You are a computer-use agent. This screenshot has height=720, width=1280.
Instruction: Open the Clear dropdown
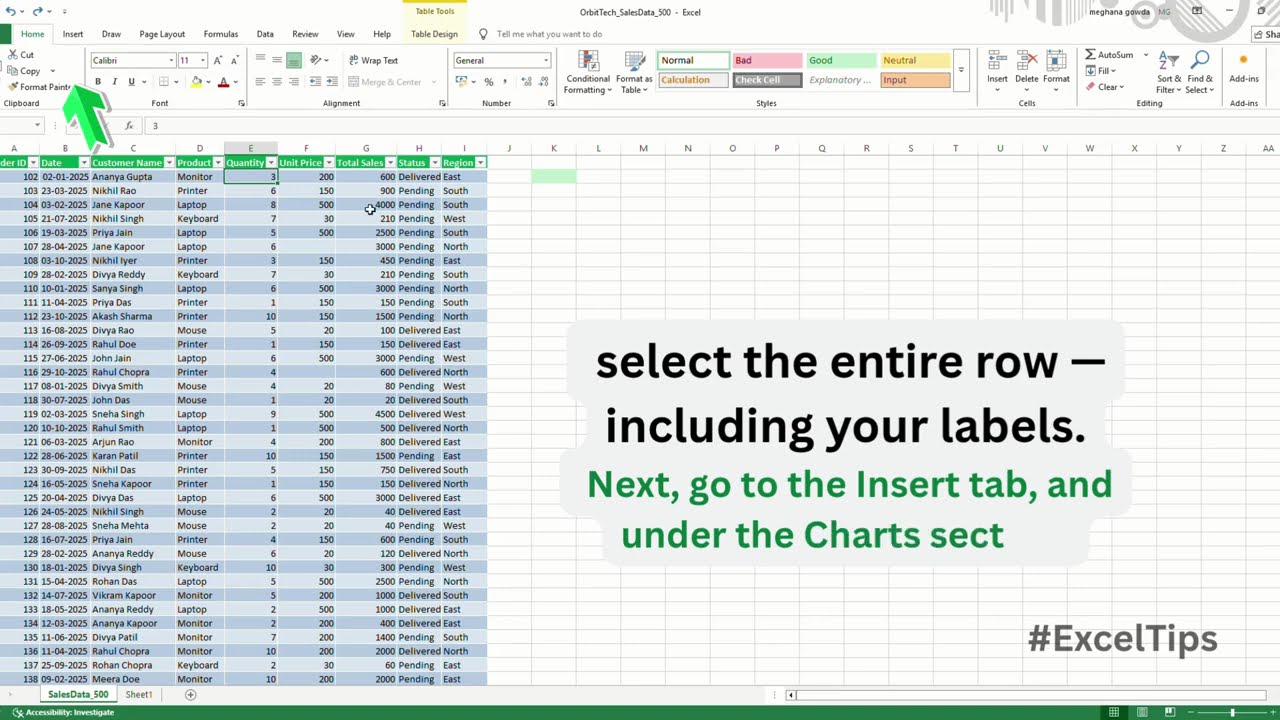coord(1105,87)
